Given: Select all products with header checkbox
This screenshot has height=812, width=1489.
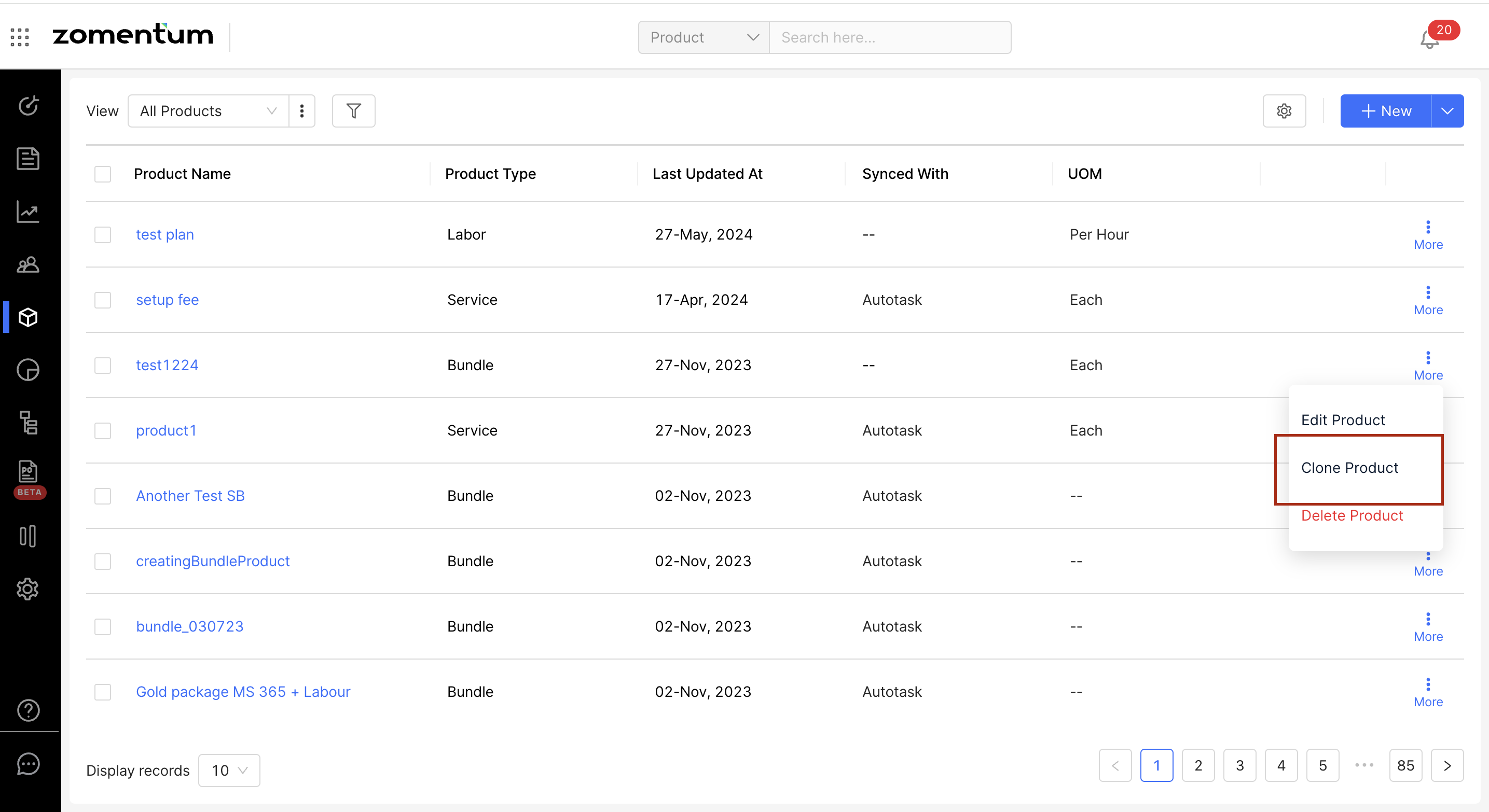Looking at the screenshot, I should [x=103, y=174].
